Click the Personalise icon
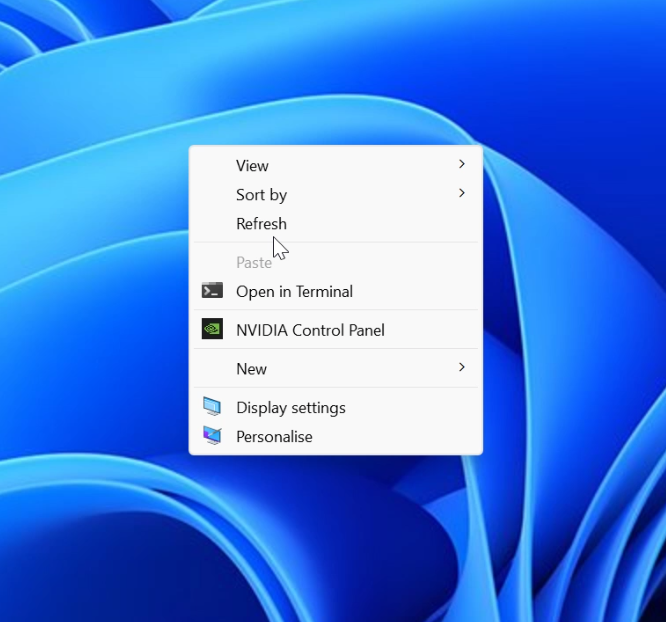 point(212,435)
